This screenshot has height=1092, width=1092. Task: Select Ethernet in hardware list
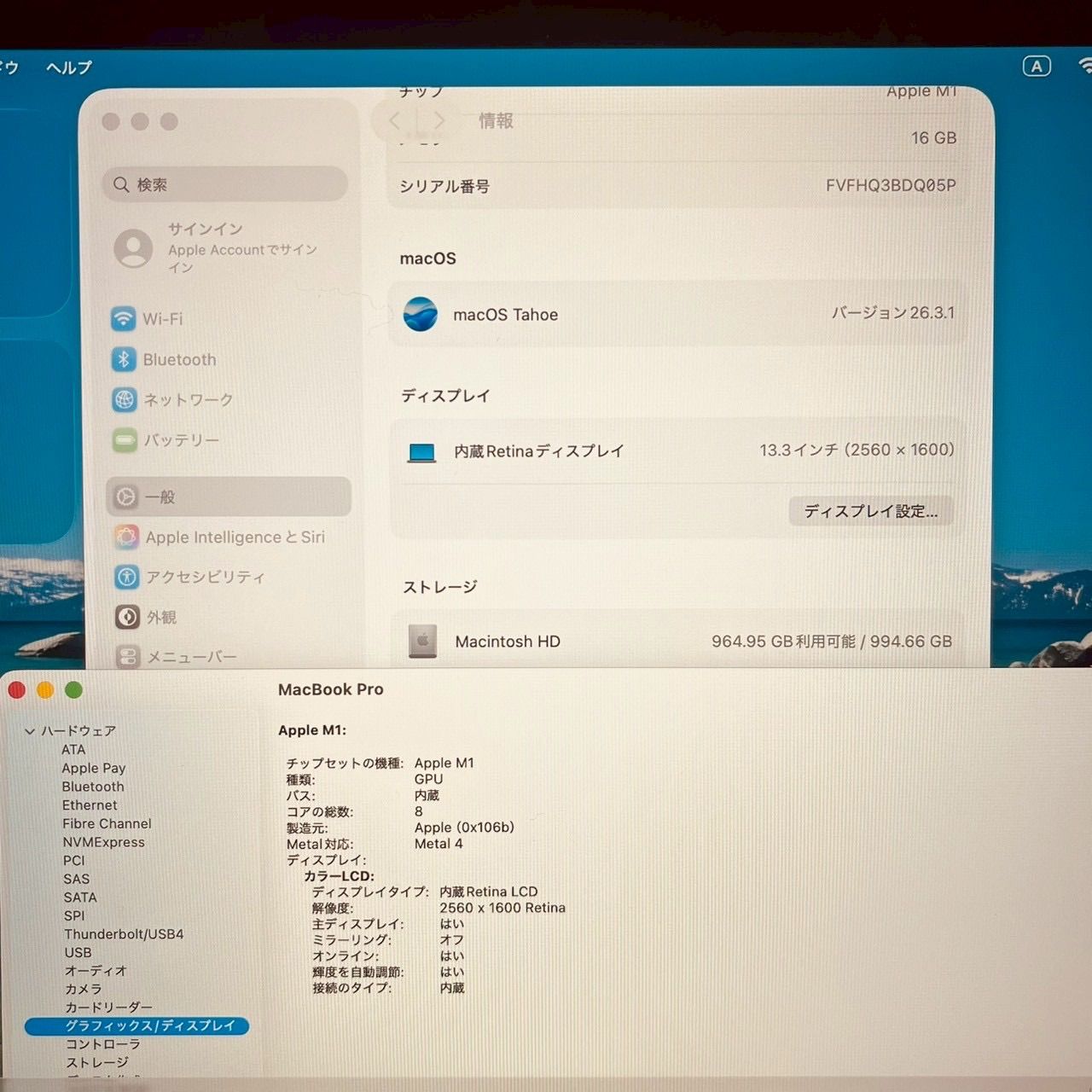tap(90, 805)
